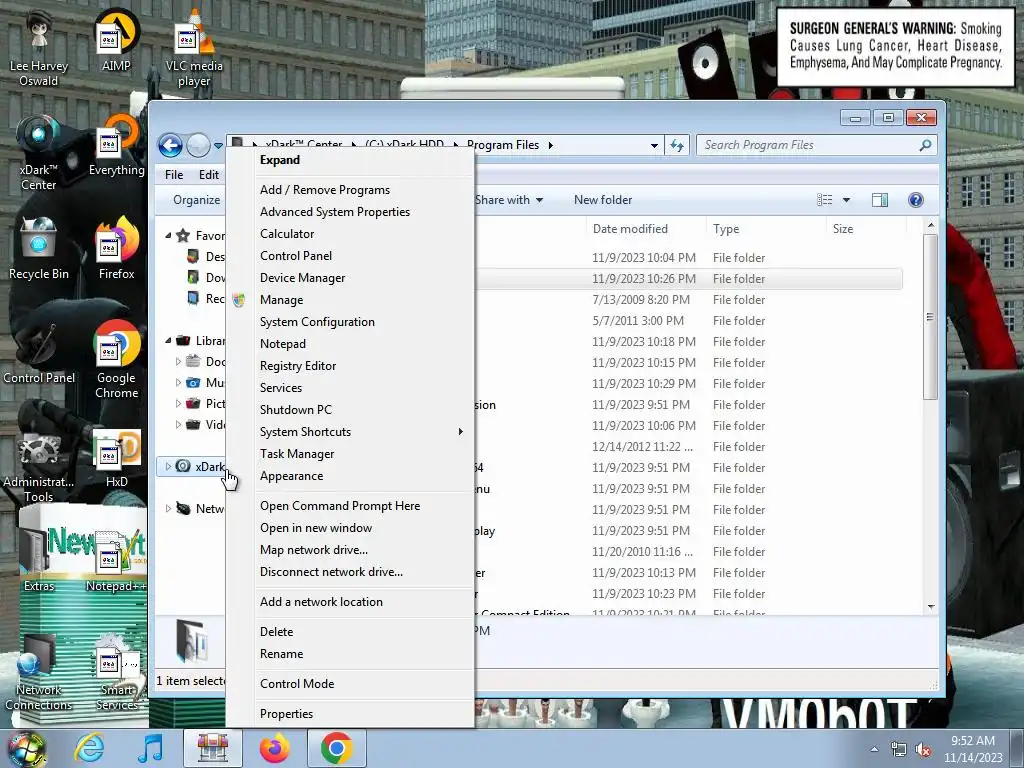The width and height of the screenshot is (1024, 768).
Task: Expand the xDark tree node
Action: pos(168,466)
